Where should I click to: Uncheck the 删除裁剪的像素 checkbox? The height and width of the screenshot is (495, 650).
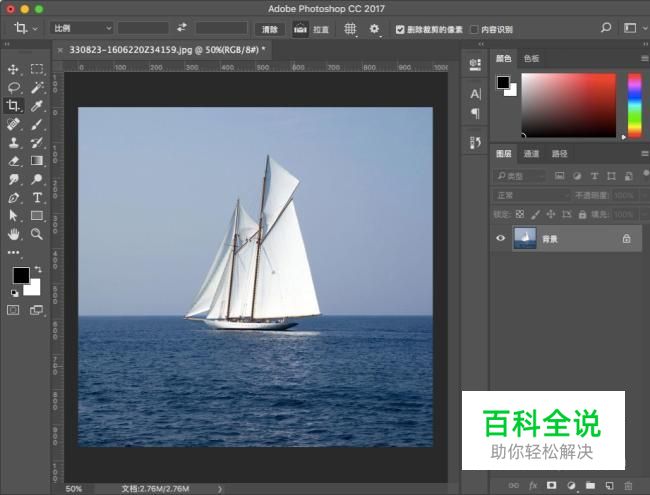401,30
